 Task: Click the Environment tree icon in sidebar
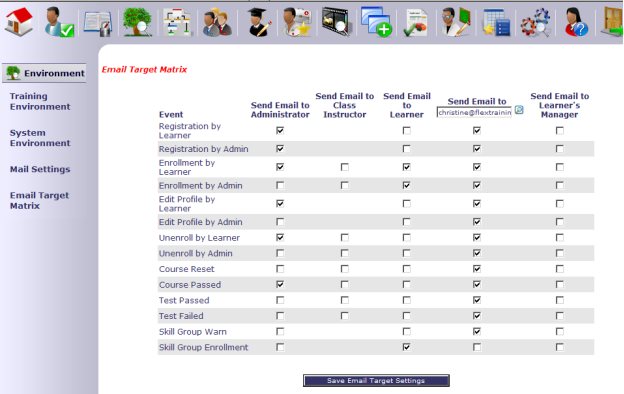13,73
